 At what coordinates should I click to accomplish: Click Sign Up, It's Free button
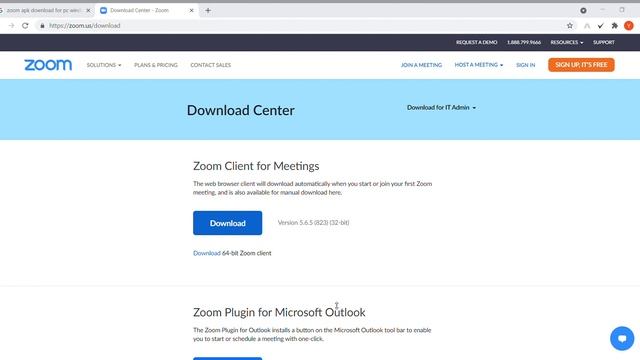click(x=581, y=65)
